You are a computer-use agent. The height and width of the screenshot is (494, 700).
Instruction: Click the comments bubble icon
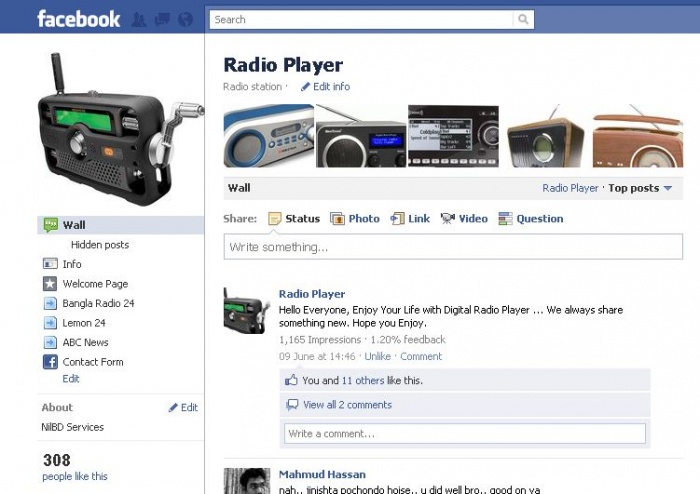tap(292, 405)
